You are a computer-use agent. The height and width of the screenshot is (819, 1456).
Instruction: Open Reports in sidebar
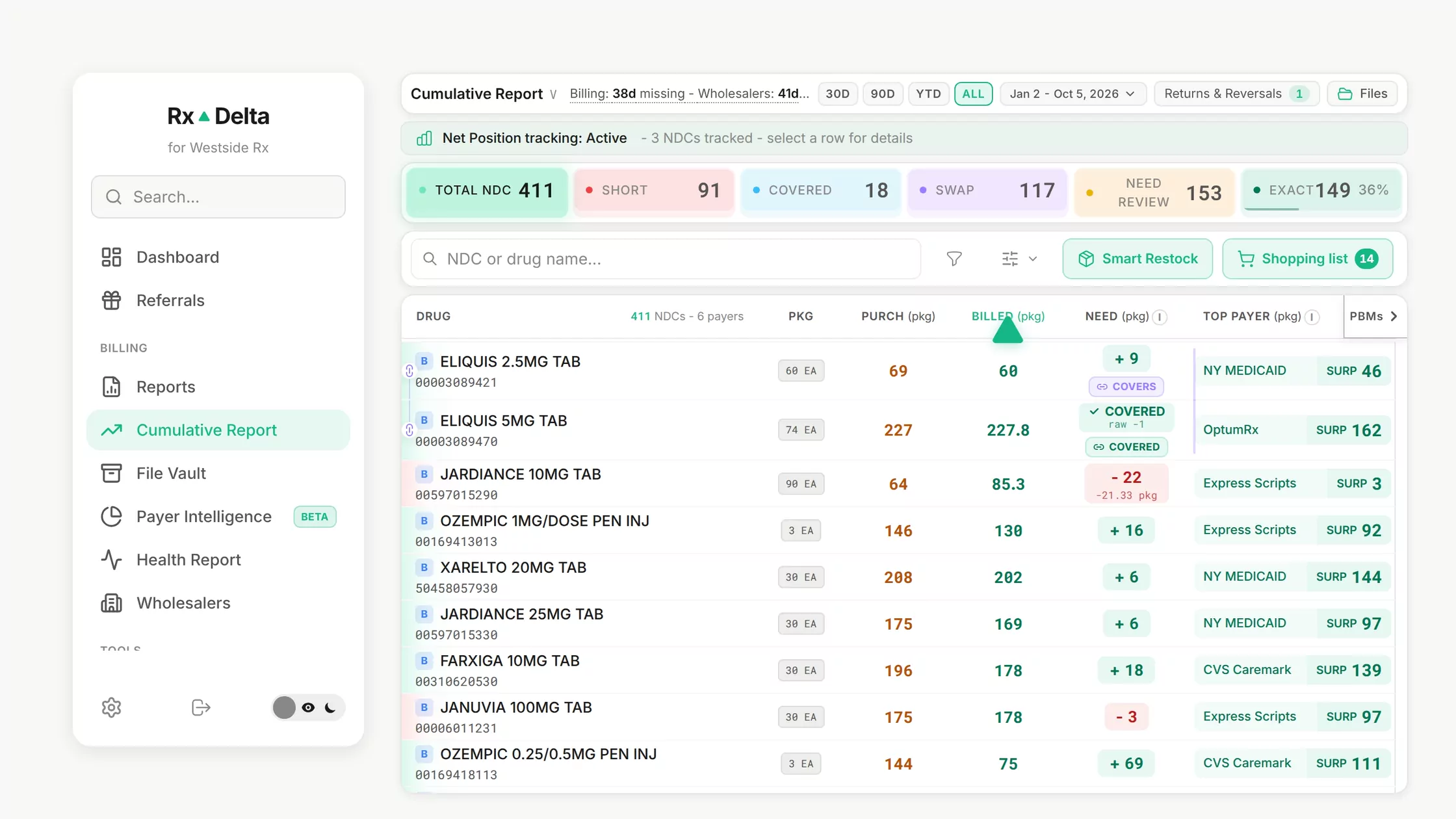tap(218, 387)
